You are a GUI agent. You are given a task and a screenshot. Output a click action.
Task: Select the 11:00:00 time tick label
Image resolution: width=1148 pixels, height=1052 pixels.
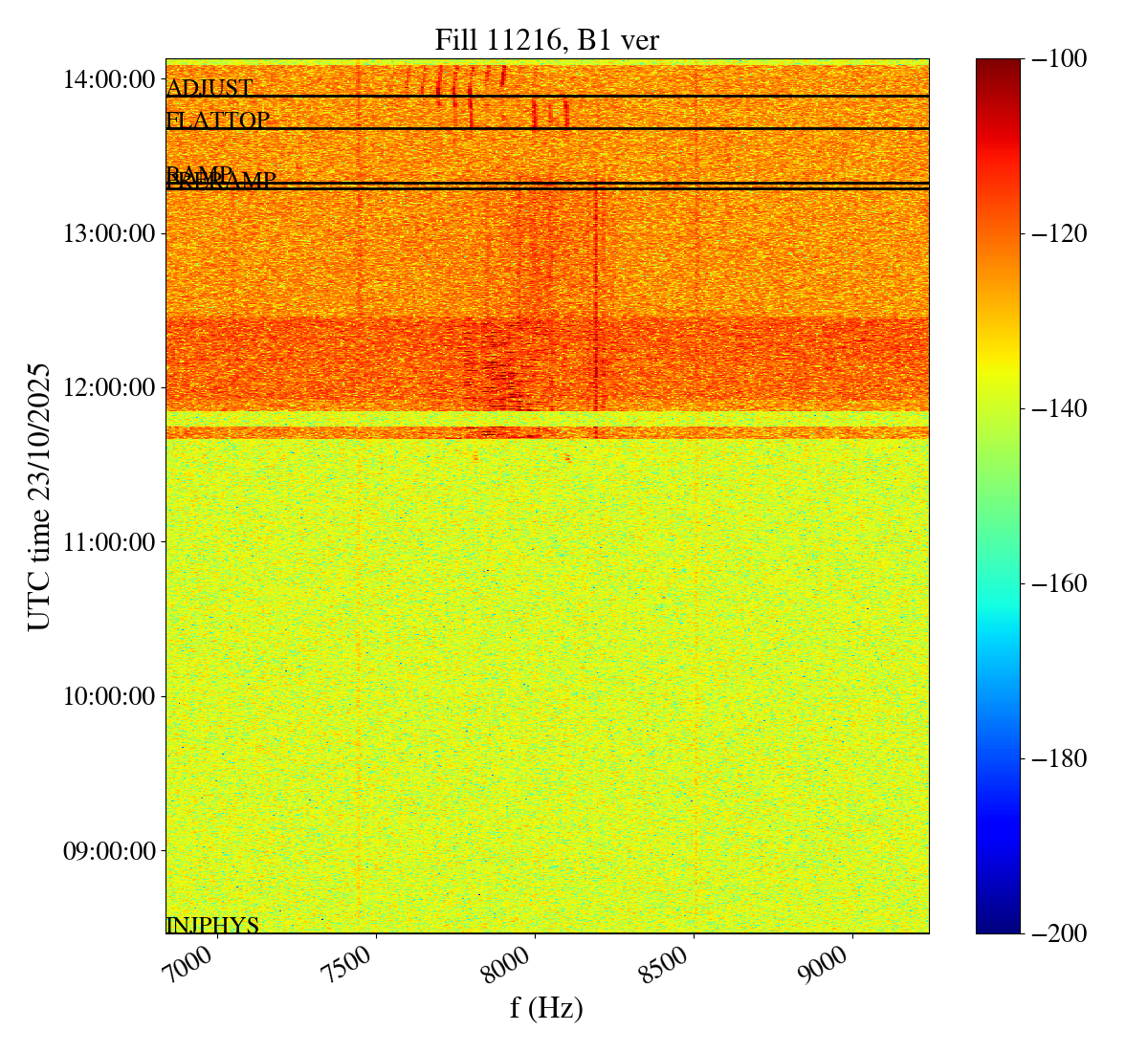pyautogui.click(x=108, y=542)
